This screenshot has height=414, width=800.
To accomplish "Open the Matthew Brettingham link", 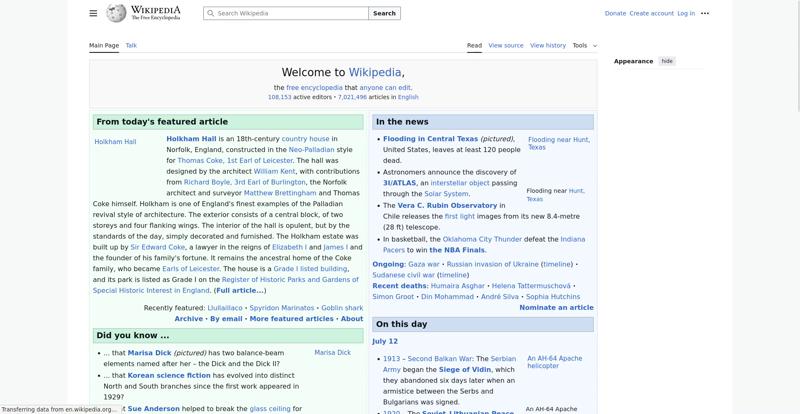I will coord(280,193).
